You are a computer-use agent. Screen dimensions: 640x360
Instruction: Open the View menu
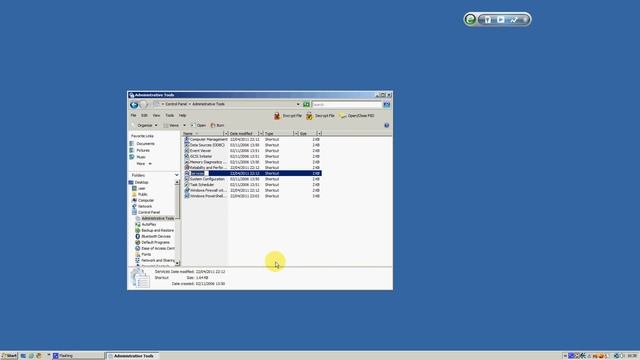point(156,116)
